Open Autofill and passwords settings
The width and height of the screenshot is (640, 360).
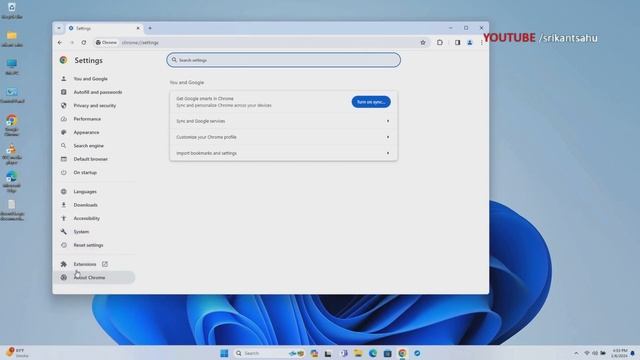(98, 92)
